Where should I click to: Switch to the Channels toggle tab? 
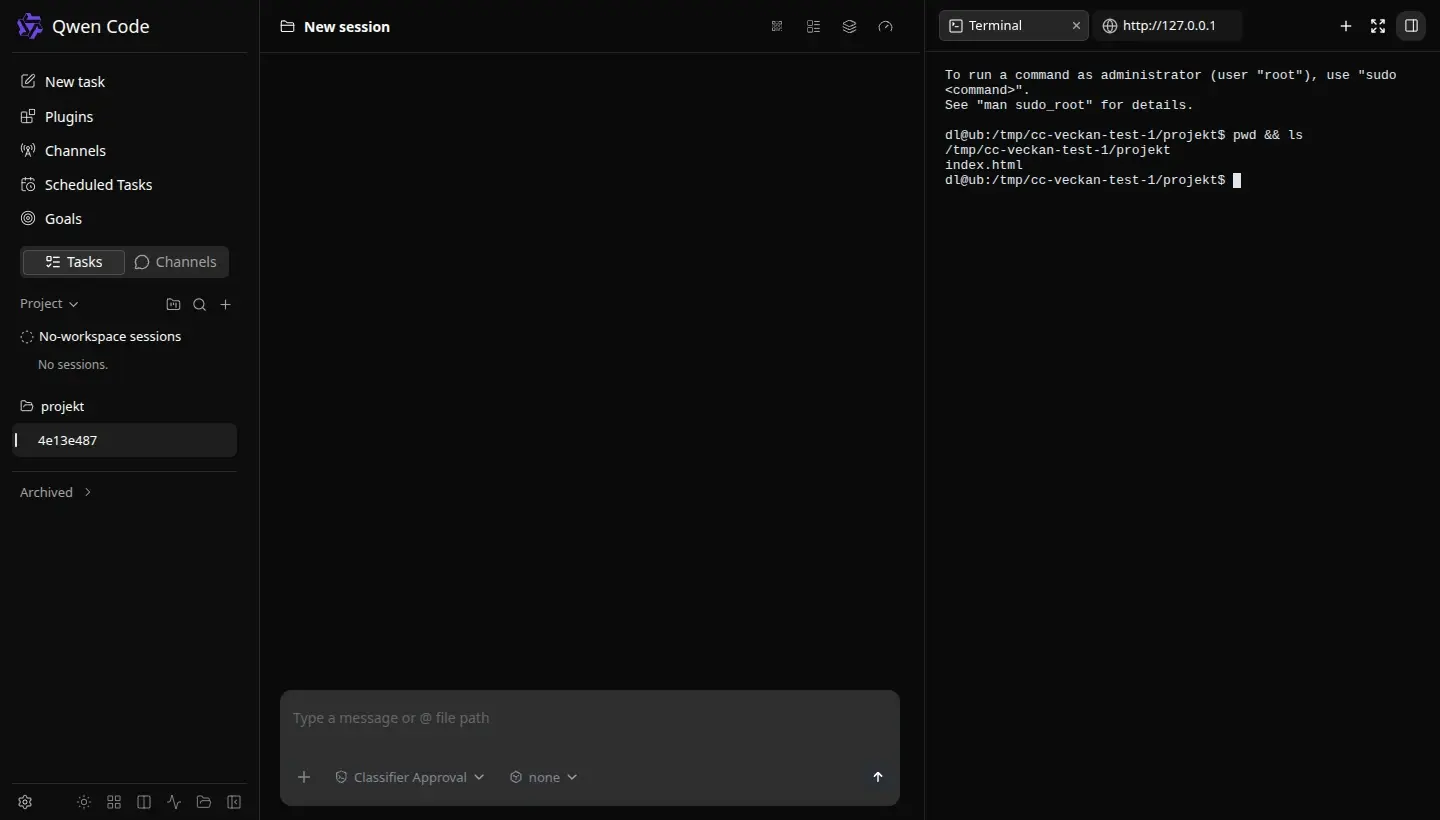pos(176,262)
